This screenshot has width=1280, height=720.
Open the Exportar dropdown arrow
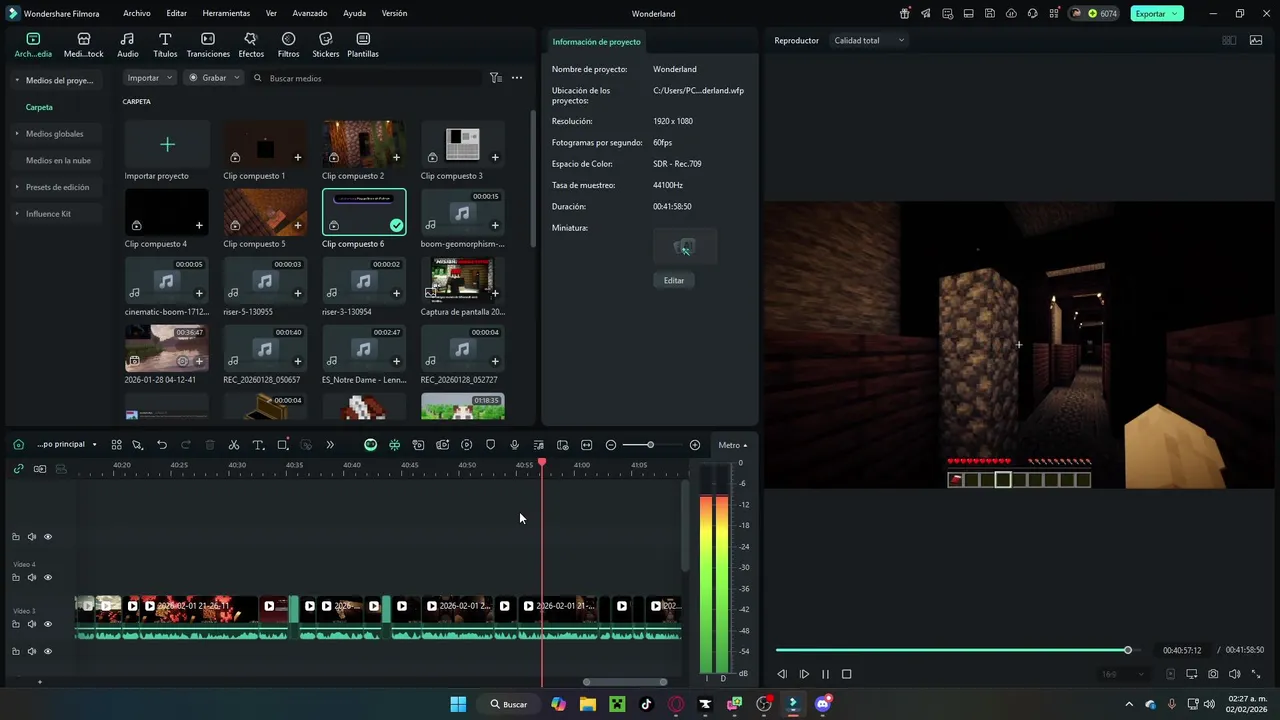coord(1176,13)
